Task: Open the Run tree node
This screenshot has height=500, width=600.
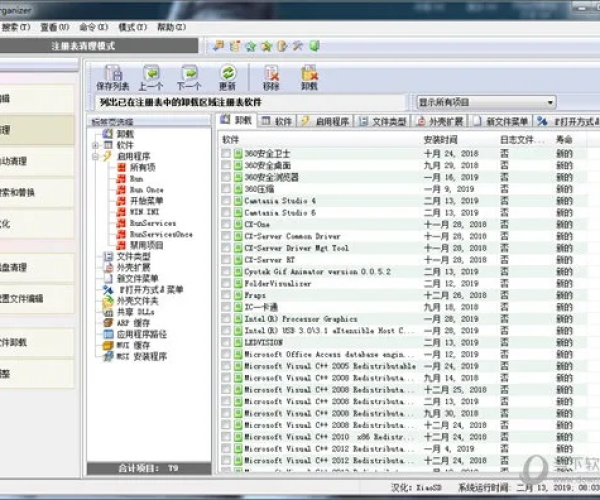Action: point(136,179)
